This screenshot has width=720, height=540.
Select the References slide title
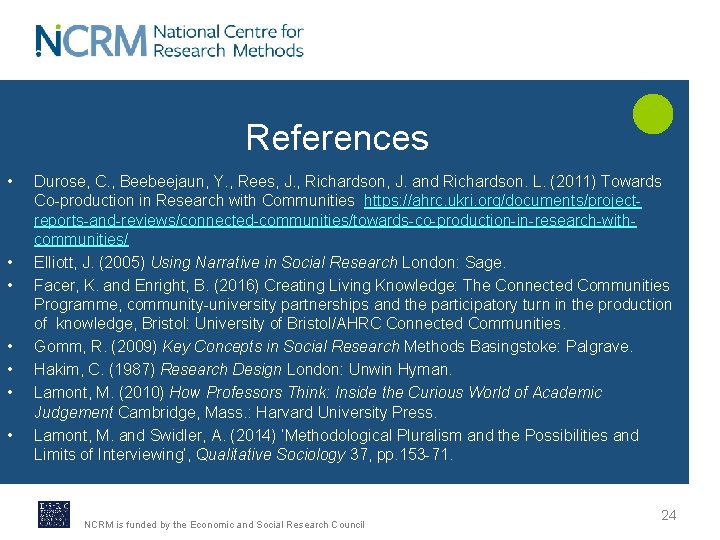(x=338, y=137)
